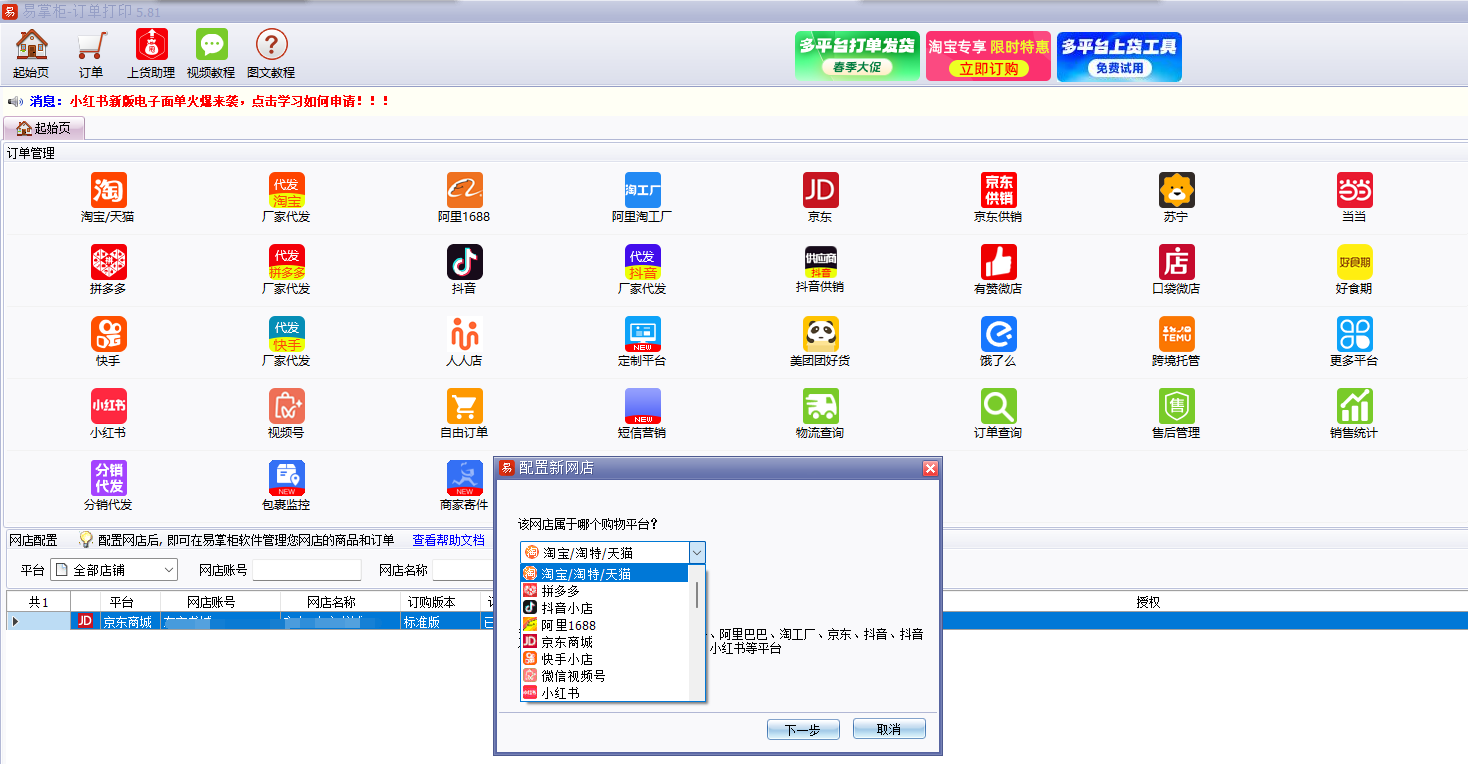Click 多平台上货工具 免费试用 banner

(x=1119, y=56)
